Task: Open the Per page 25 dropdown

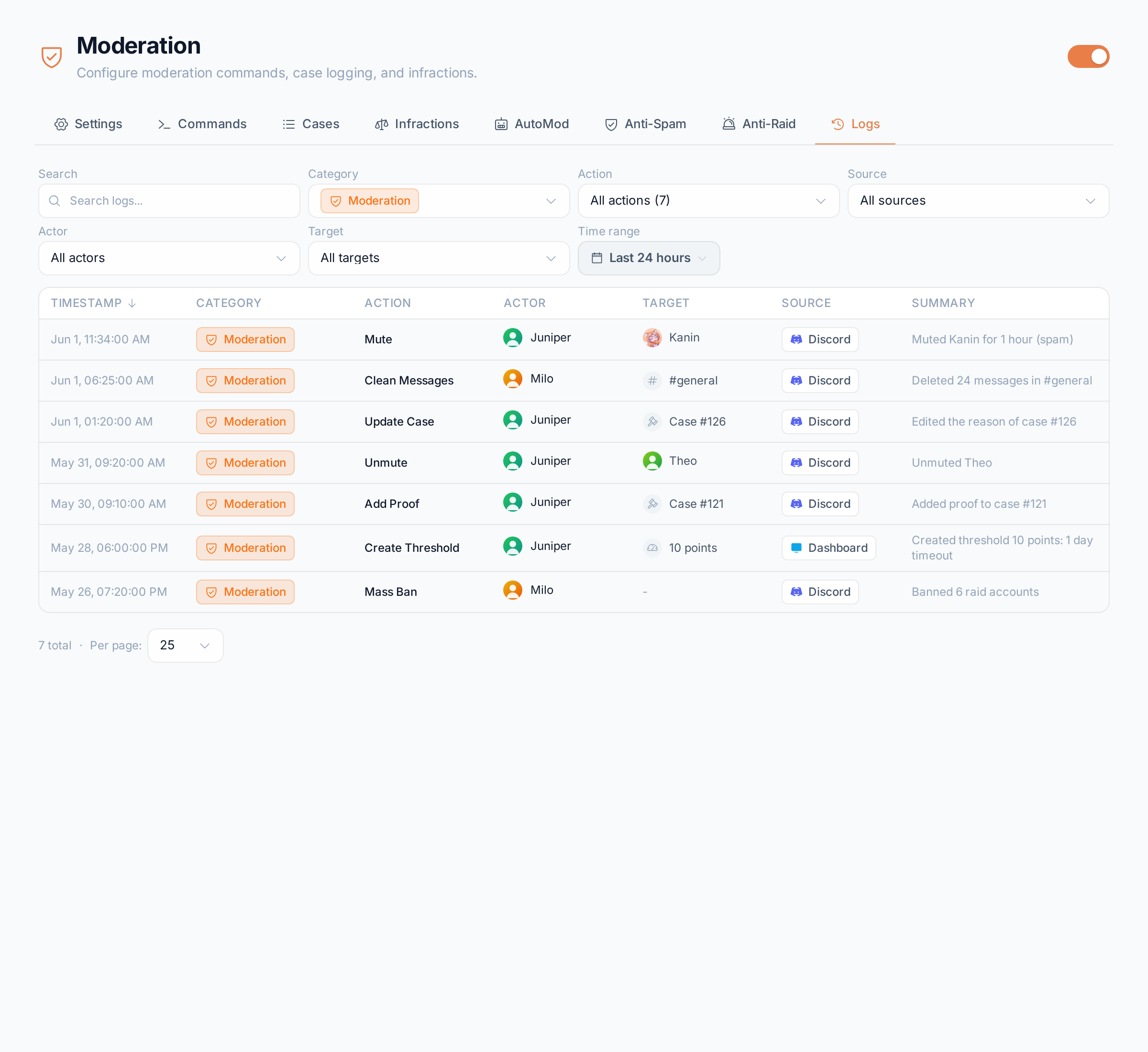Action: [186, 645]
